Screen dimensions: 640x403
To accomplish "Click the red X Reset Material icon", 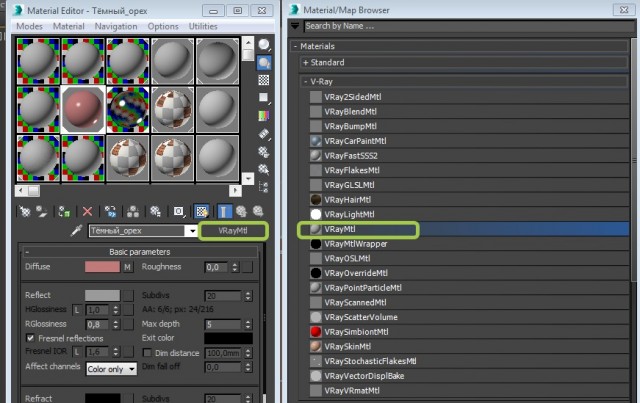I will (x=87, y=211).
